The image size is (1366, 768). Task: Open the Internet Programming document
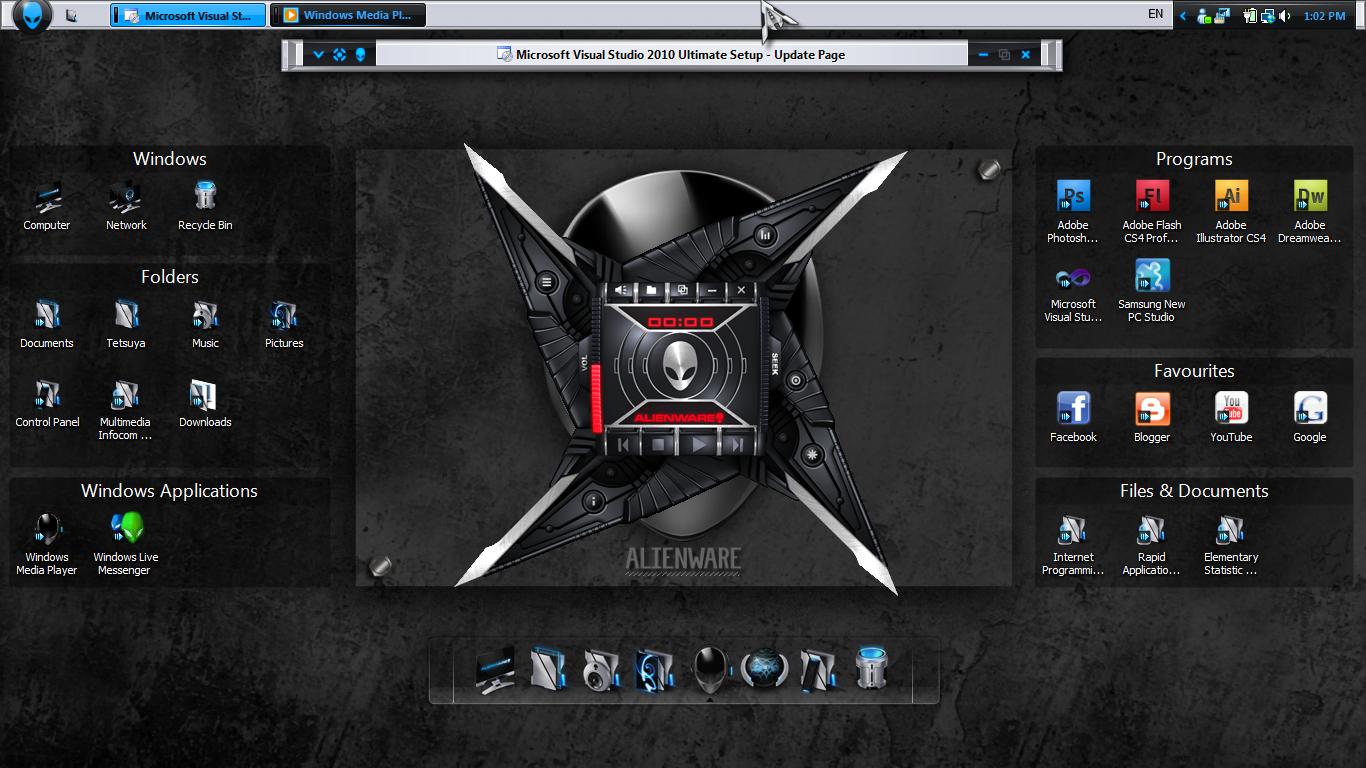[1073, 545]
